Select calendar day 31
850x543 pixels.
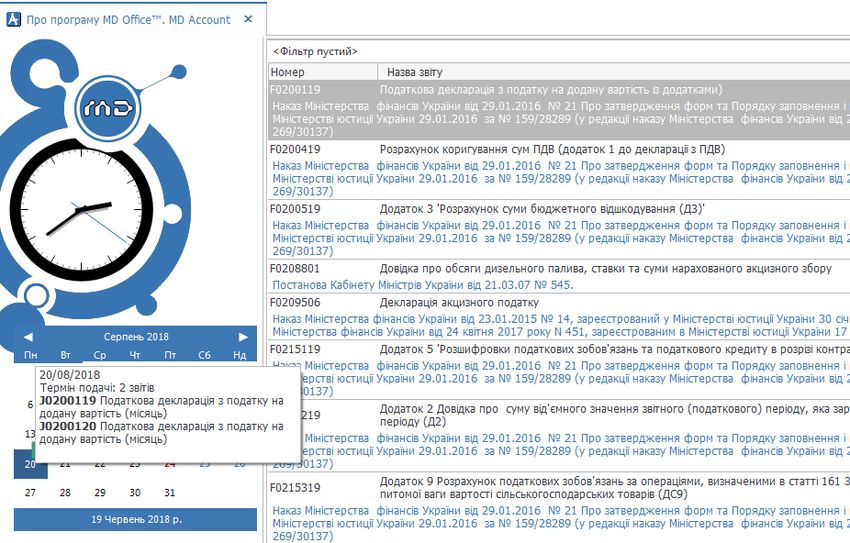(x=170, y=493)
